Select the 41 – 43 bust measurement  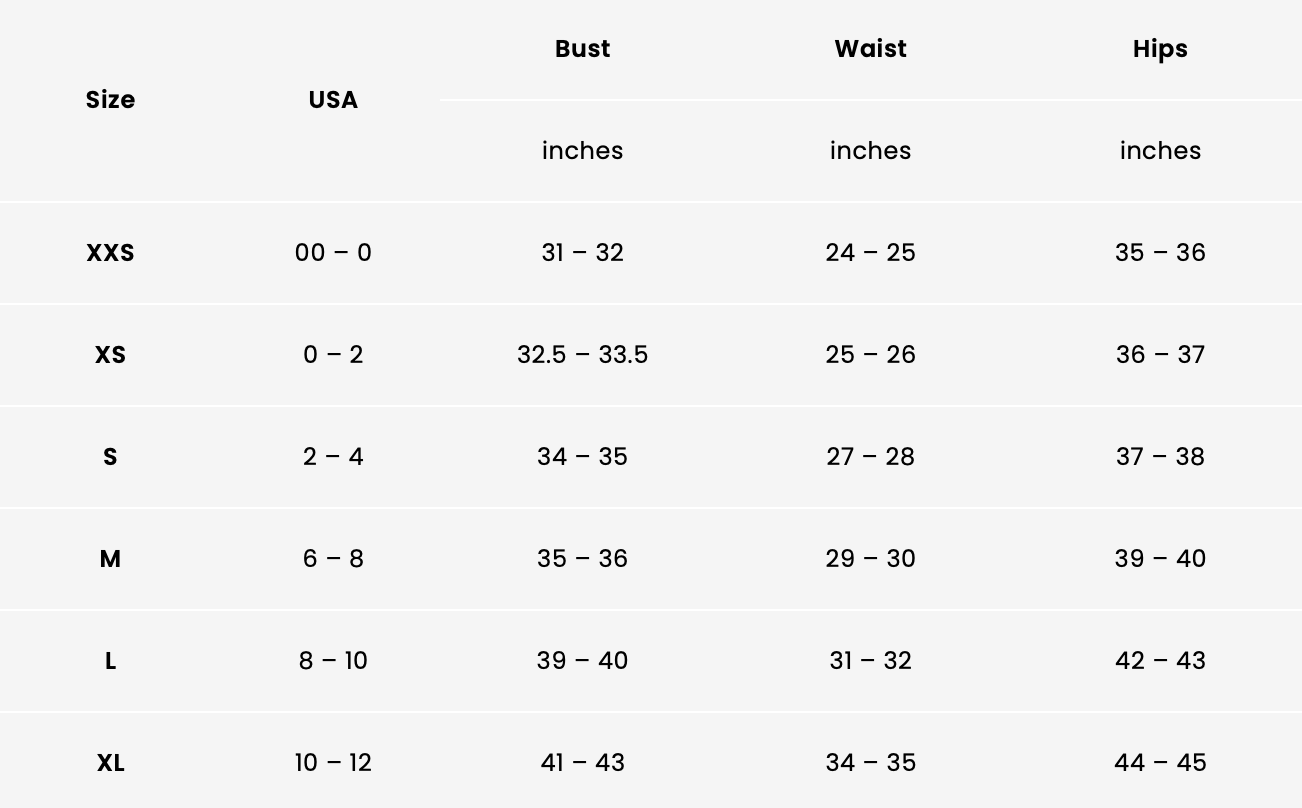[582, 763]
